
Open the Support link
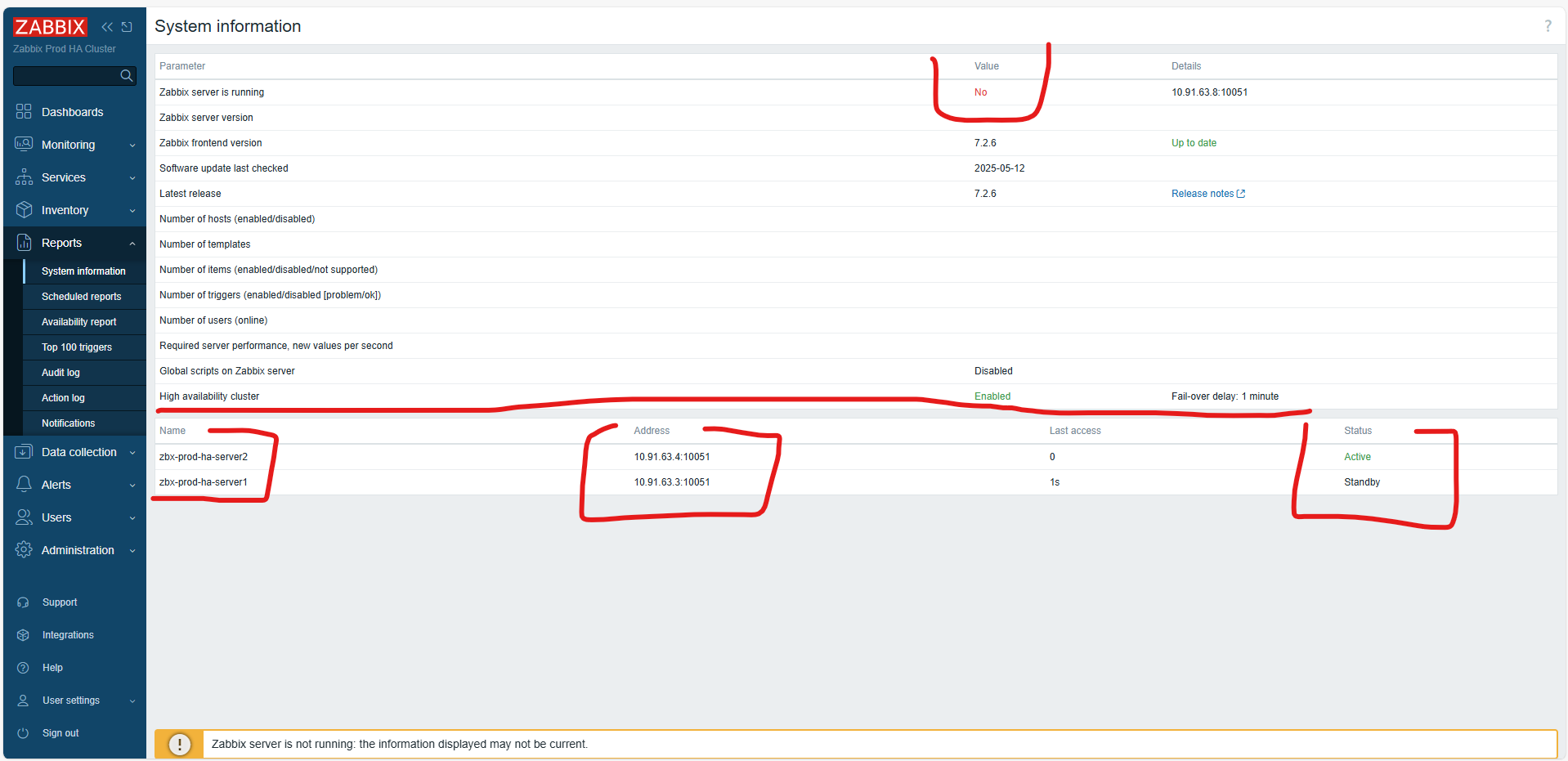pyautogui.click(x=60, y=602)
